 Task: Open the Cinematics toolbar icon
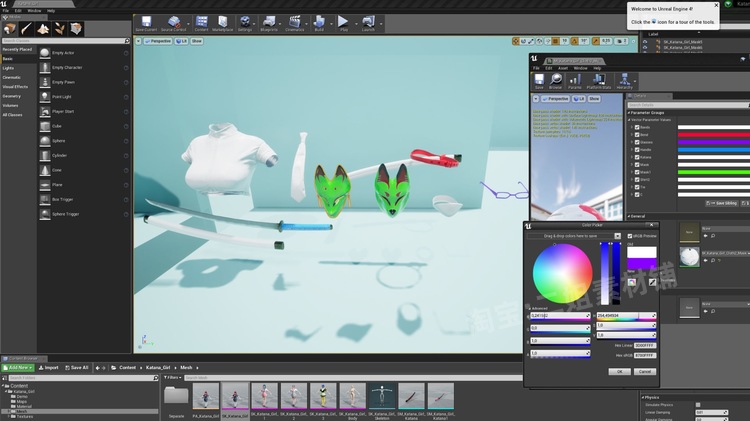[x=295, y=23]
